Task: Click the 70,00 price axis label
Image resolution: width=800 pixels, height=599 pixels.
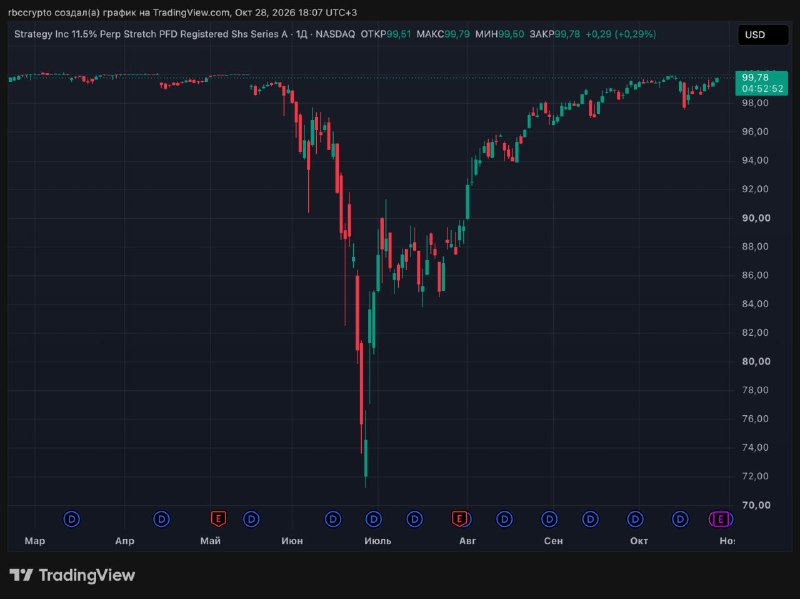Action: pos(756,505)
